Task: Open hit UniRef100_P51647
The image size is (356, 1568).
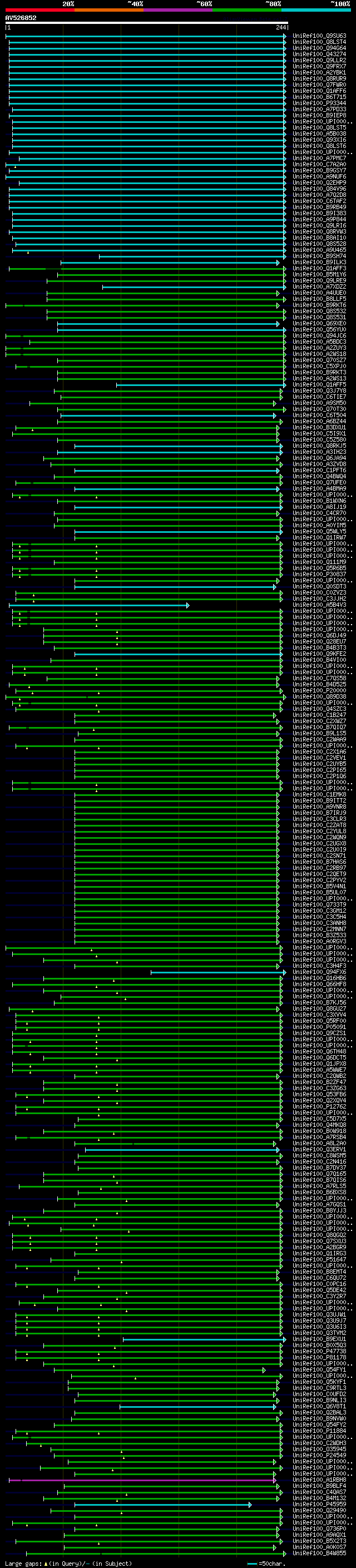Action: 319,1260
